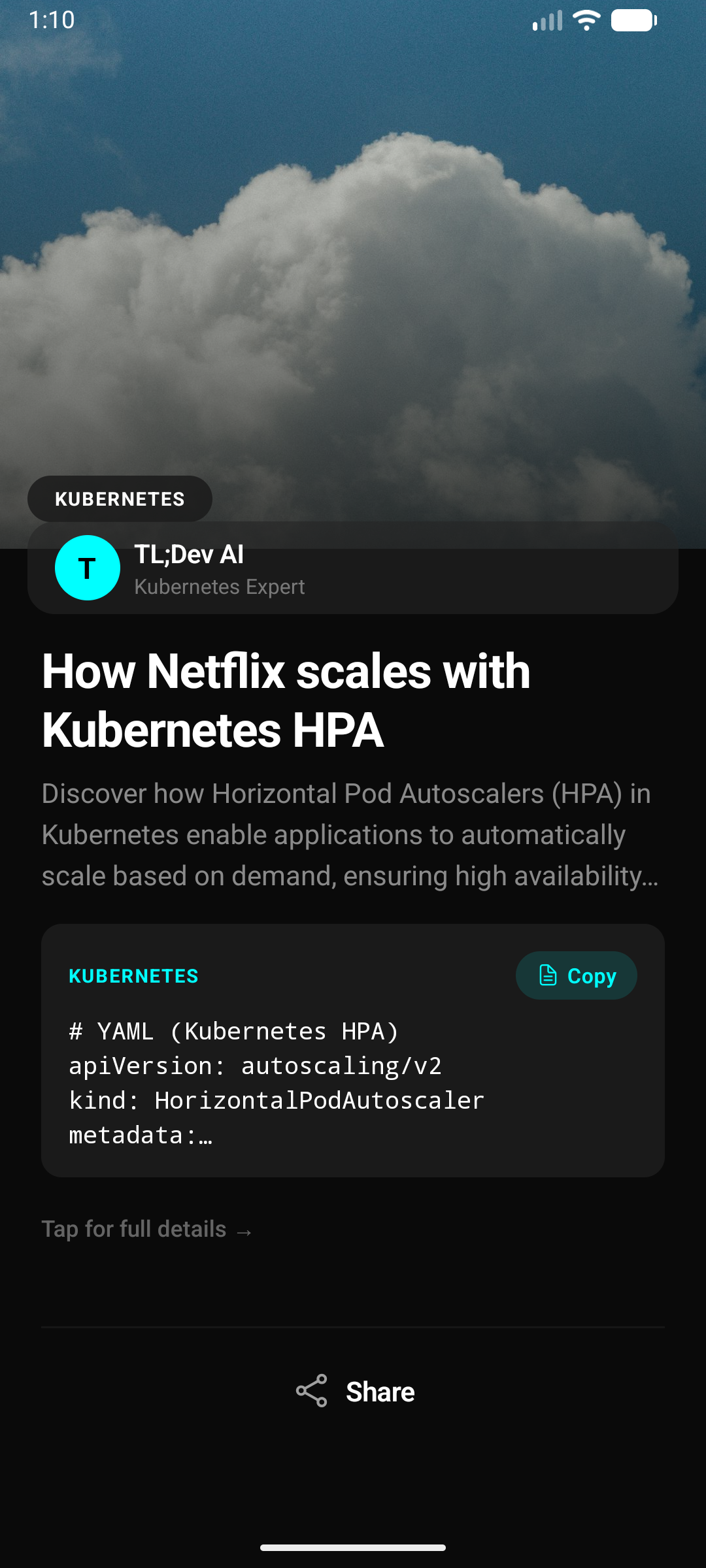Tap the Kubernetes Expert subtitle
This screenshot has height=1568, width=706.
pyautogui.click(x=220, y=587)
